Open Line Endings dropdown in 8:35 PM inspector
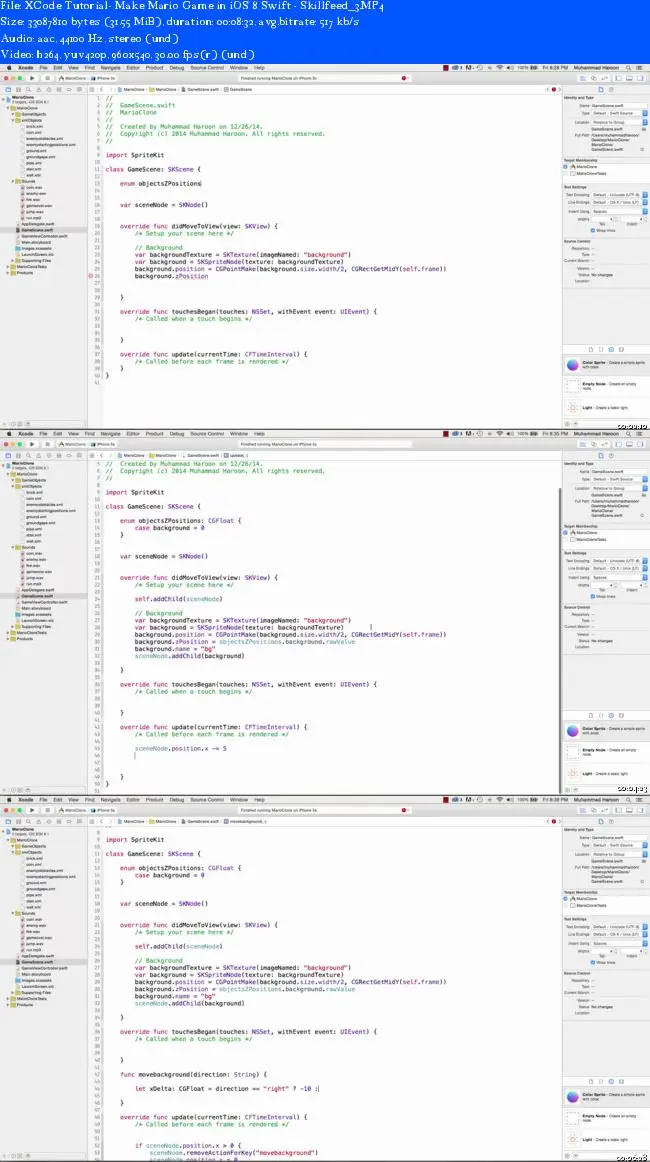650x1162 pixels. (618, 569)
